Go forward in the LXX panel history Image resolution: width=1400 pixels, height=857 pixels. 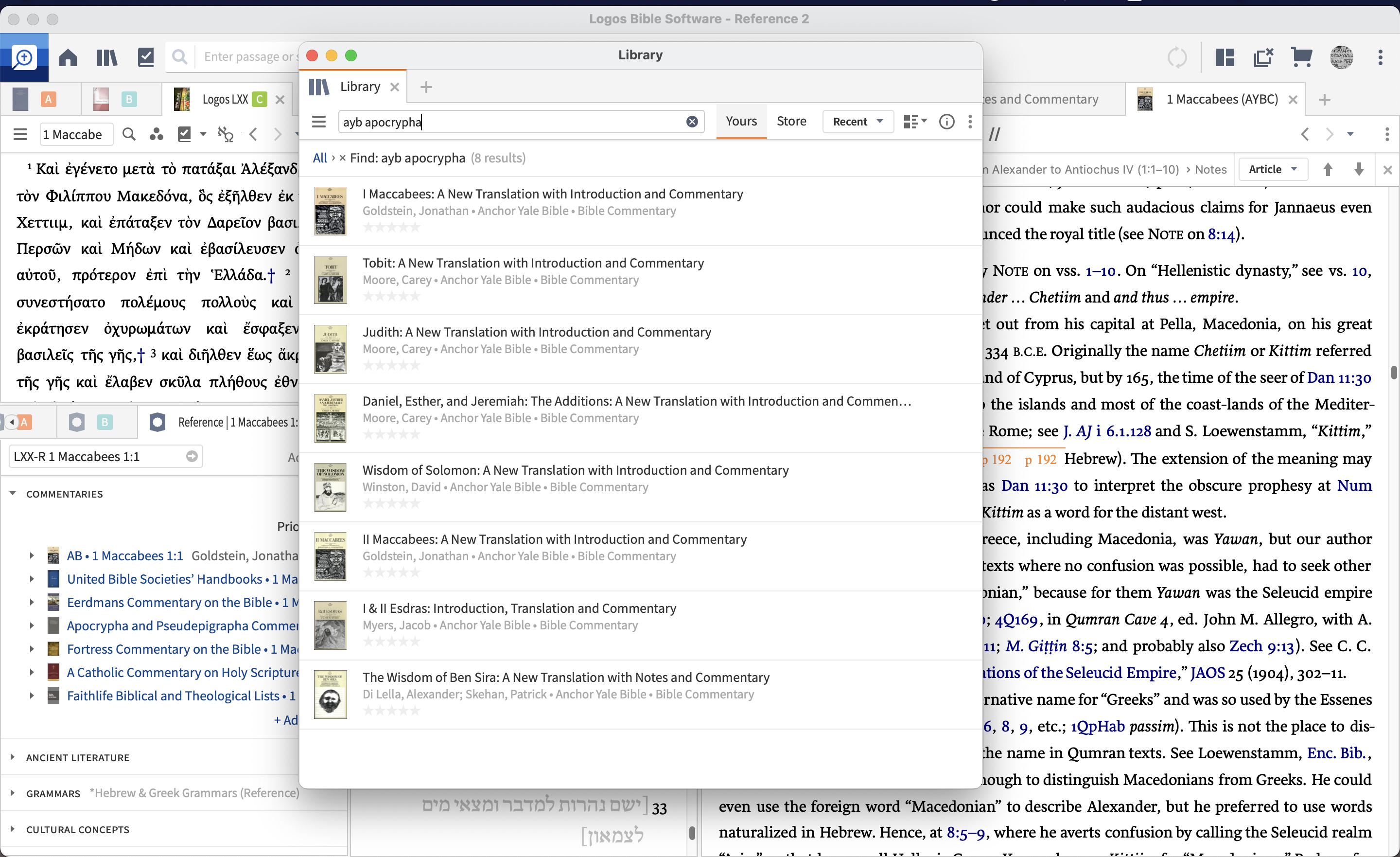coord(278,135)
